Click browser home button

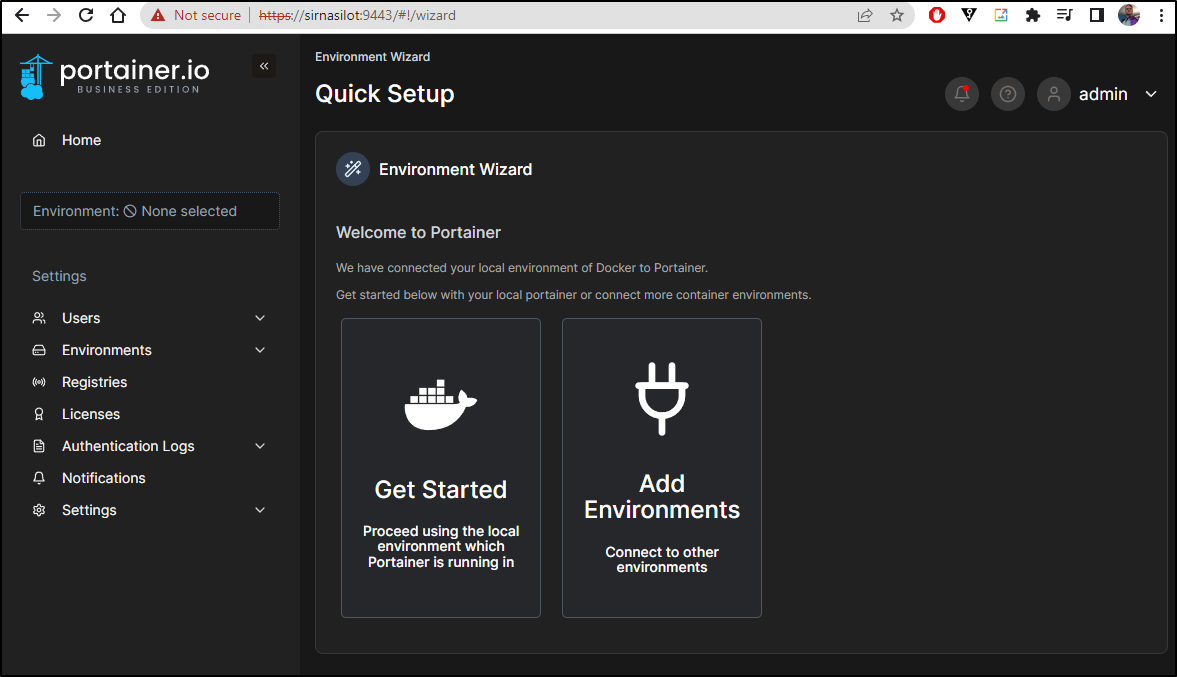tap(118, 15)
